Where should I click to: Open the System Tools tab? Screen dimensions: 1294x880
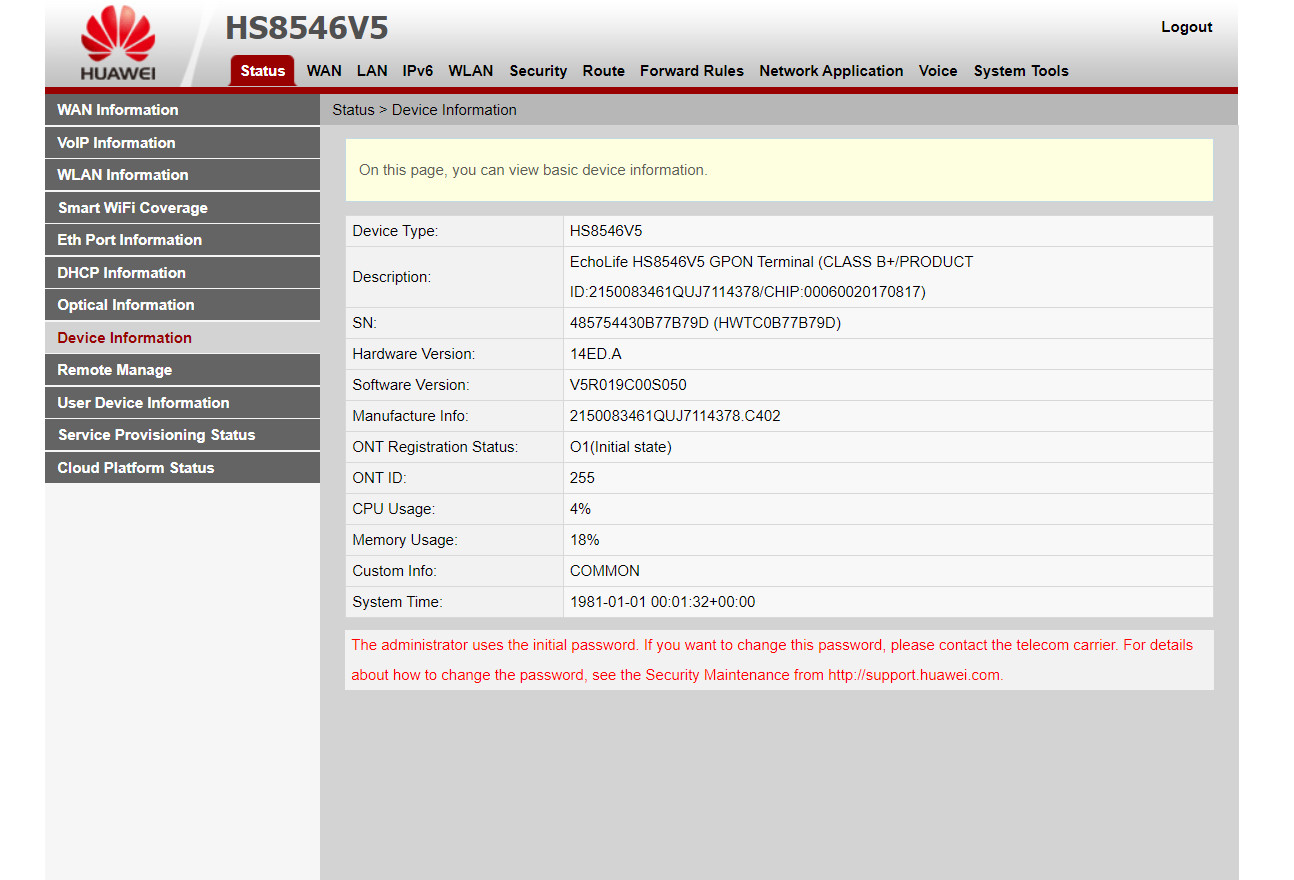[1021, 71]
